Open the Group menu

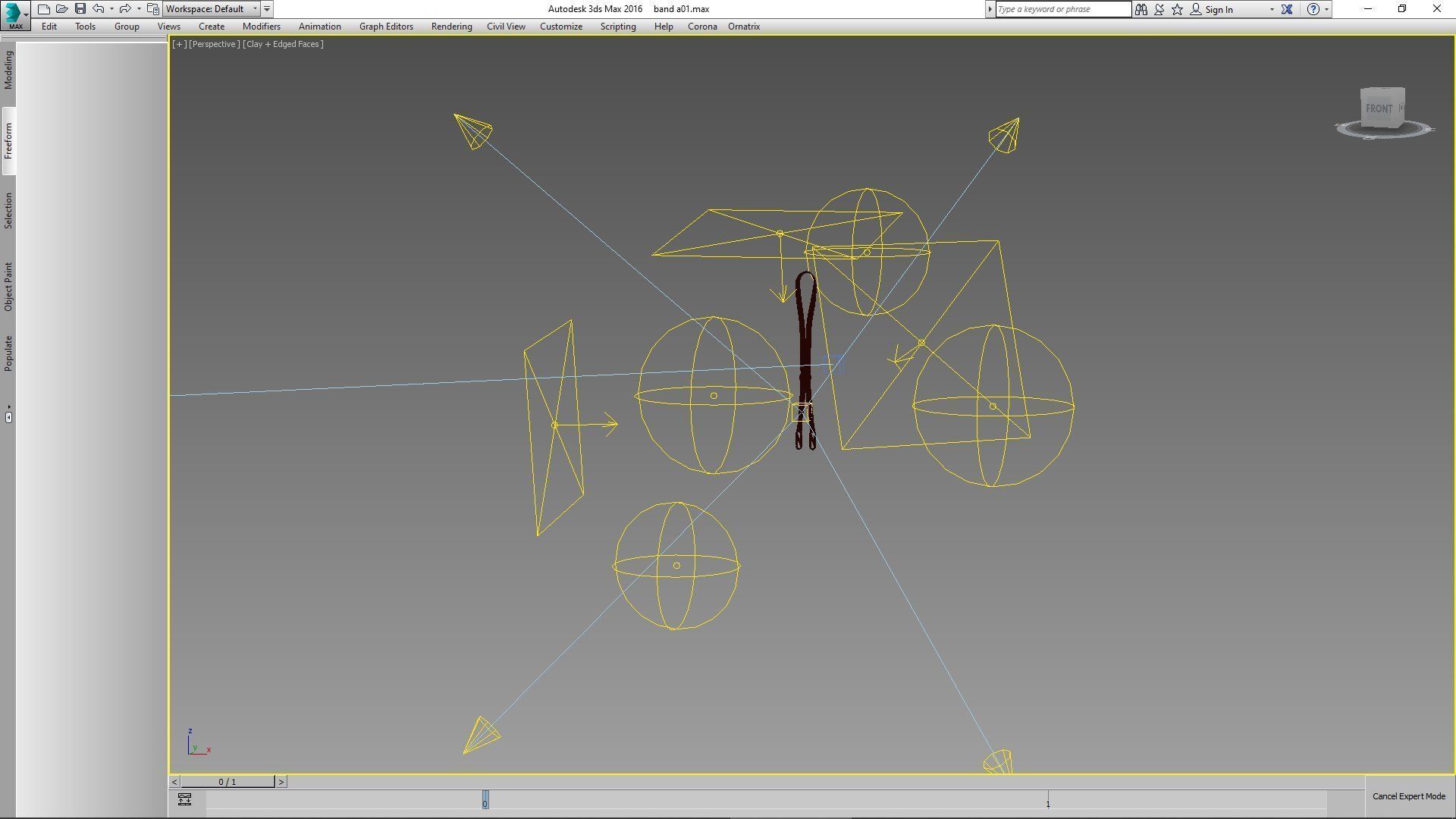[x=127, y=27]
